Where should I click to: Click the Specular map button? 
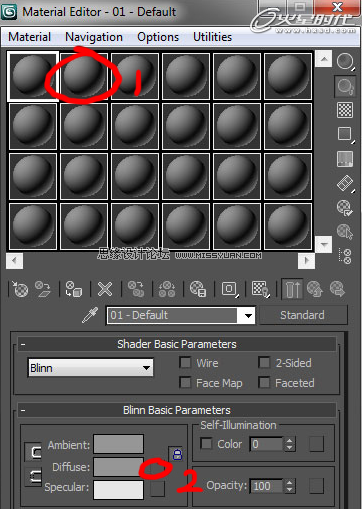click(157, 488)
